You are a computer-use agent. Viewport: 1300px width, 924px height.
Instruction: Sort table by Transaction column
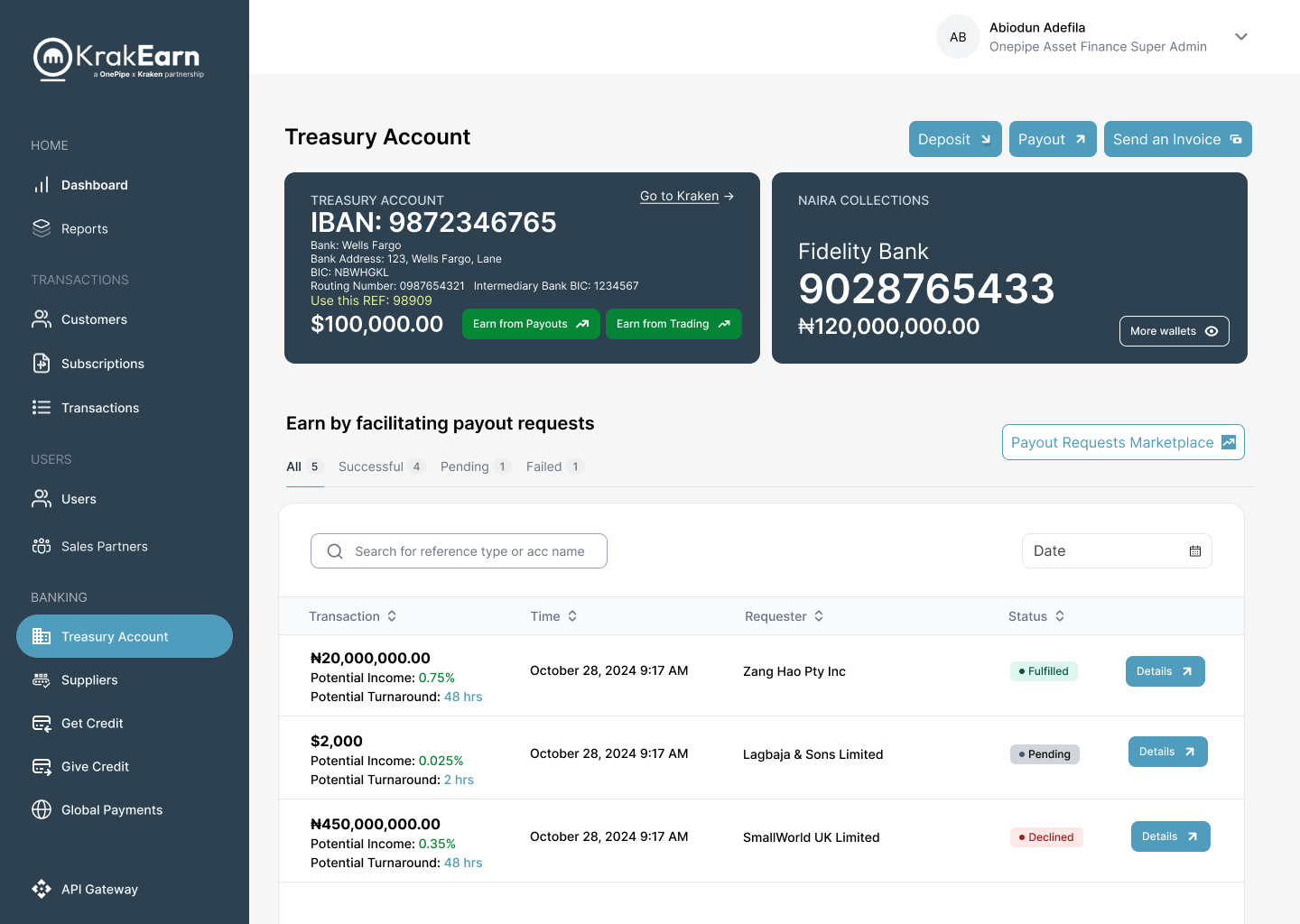click(x=353, y=616)
